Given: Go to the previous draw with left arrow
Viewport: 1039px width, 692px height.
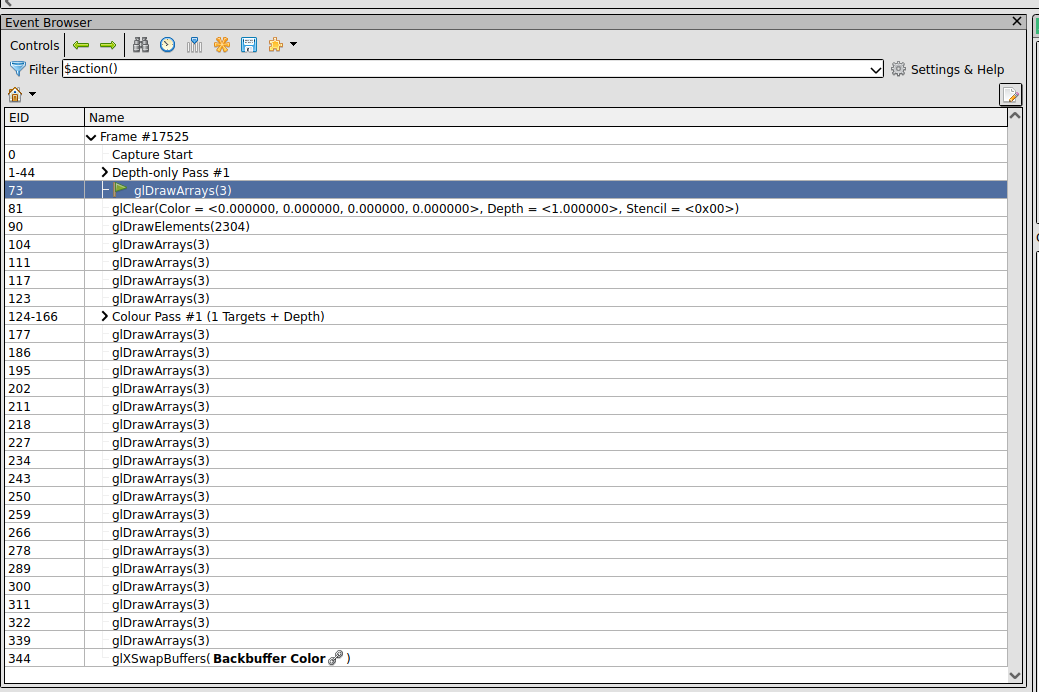Looking at the screenshot, I should click(x=81, y=45).
